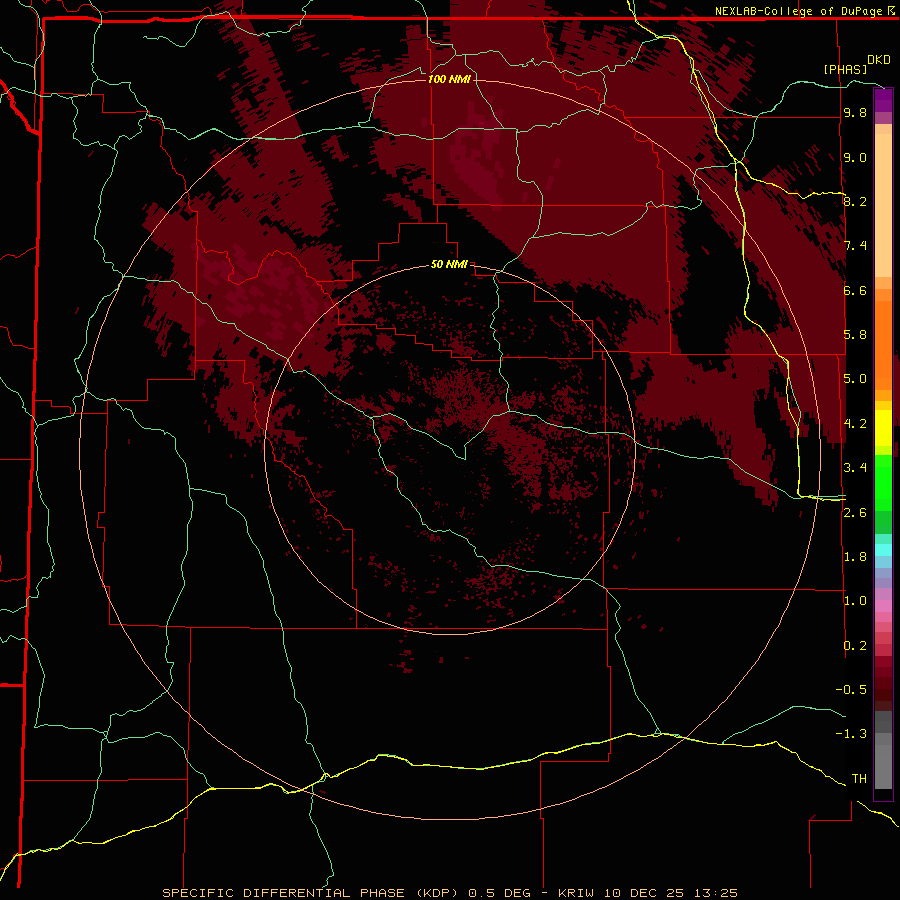Image resolution: width=900 pixels, height=900 pixels.
Task: Click the SPECIFIC DIFFERENTIAL PHASE (KDP) title
Action: pos(310,893)
